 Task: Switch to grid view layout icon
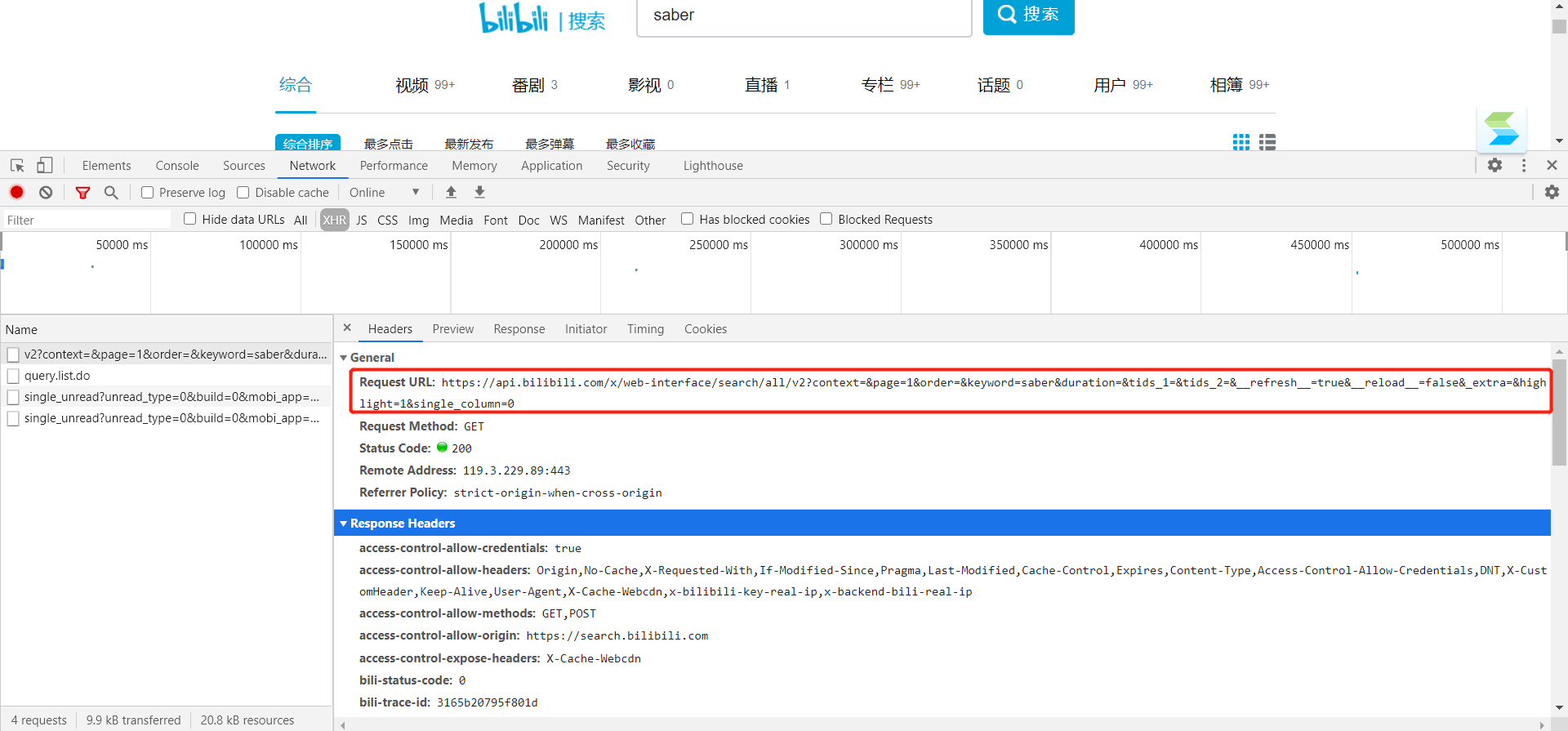[1241, 142]
